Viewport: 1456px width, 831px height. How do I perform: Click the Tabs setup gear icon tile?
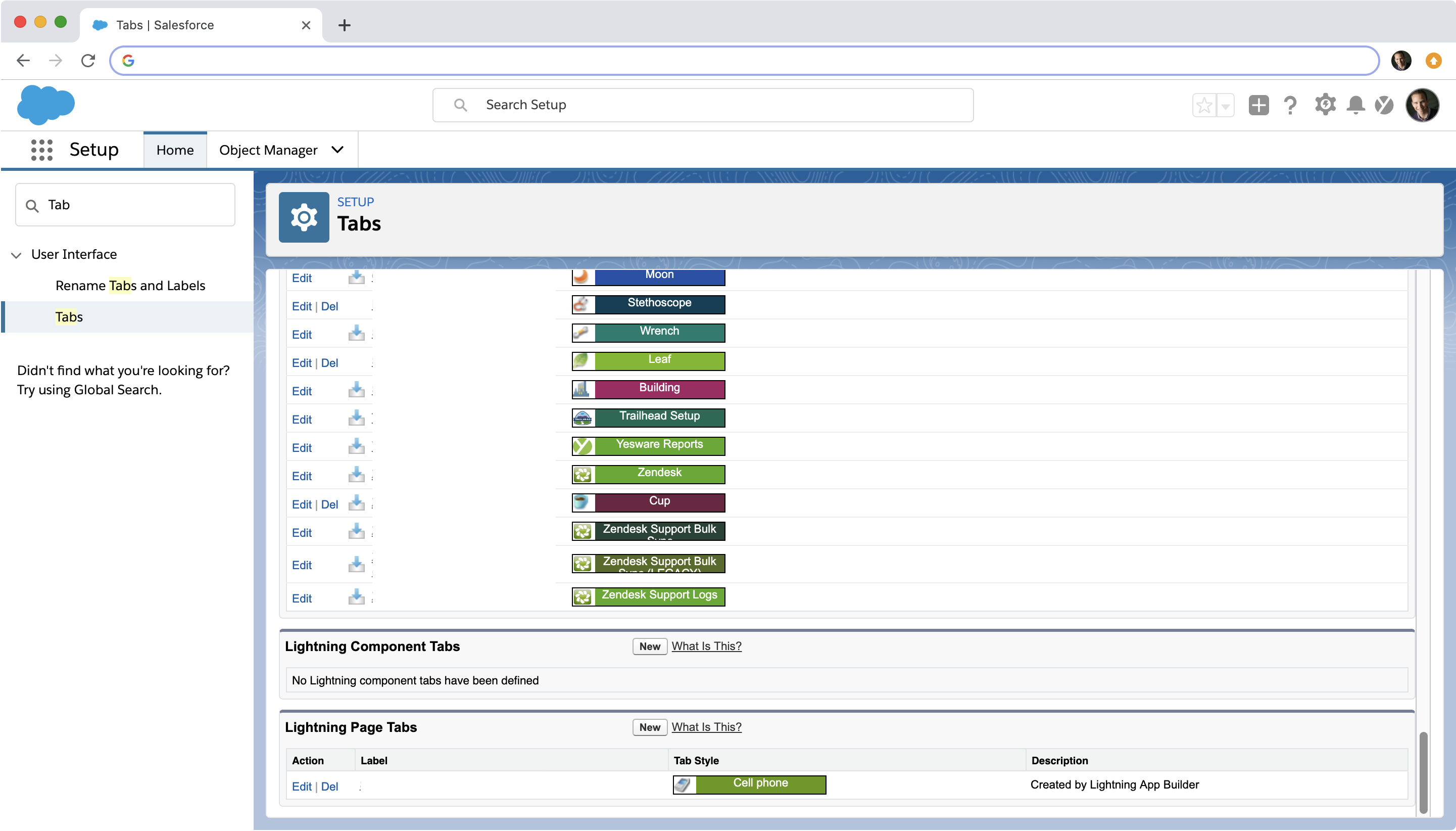pyautogui.click(x=304, y=217)
